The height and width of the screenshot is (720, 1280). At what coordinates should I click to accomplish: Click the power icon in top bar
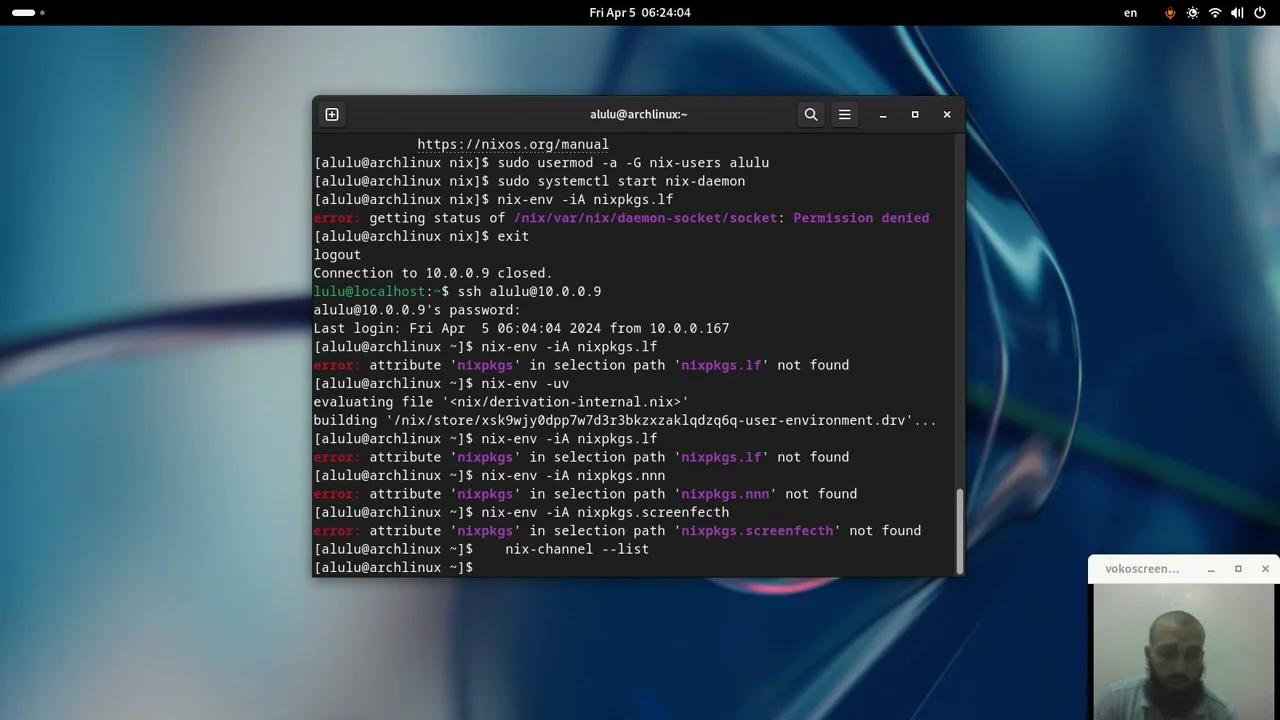[x=1259, y=13]
